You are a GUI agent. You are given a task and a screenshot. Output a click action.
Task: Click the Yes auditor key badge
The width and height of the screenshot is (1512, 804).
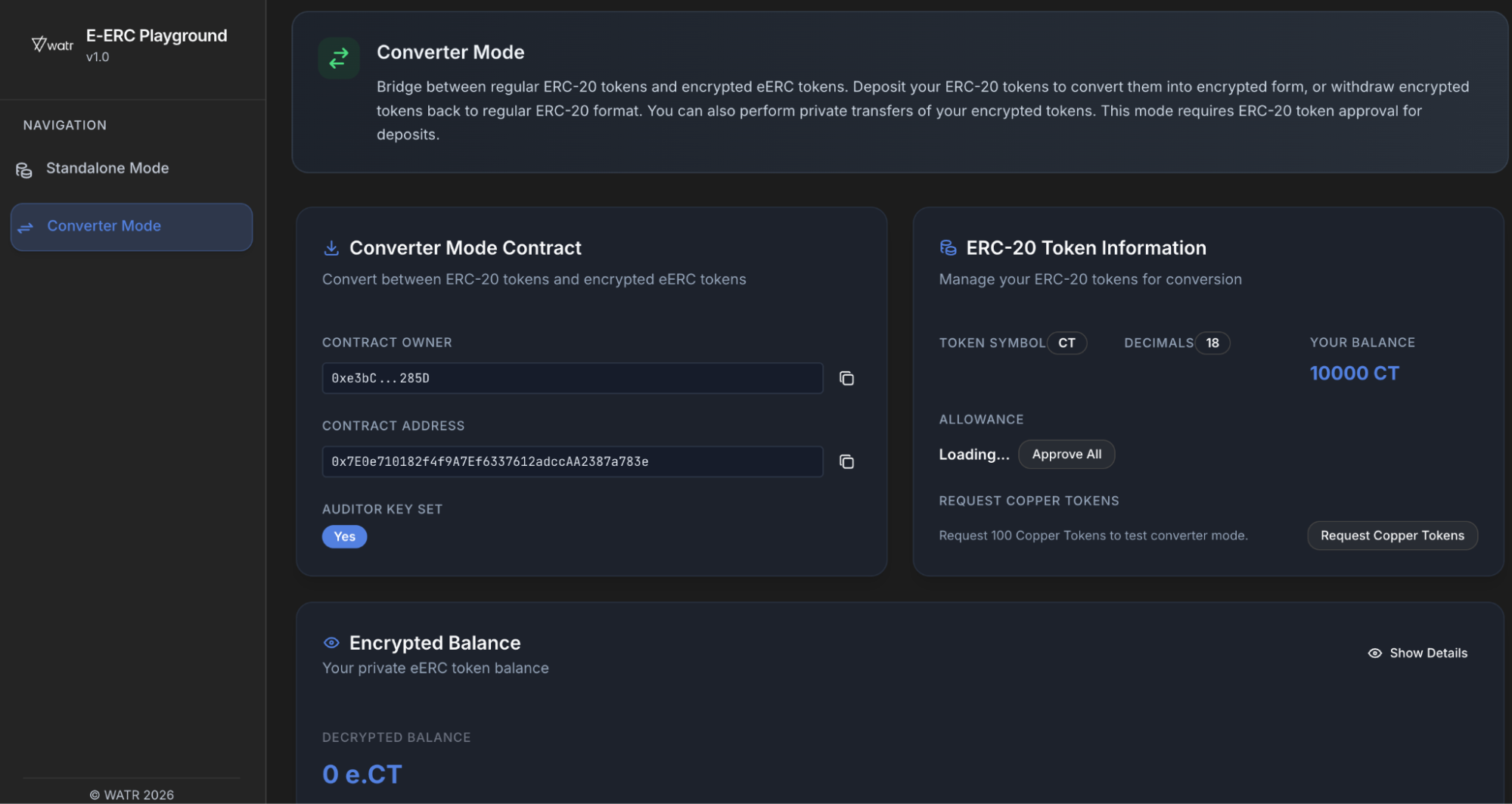pyautogui.click(x=344, y=536)
